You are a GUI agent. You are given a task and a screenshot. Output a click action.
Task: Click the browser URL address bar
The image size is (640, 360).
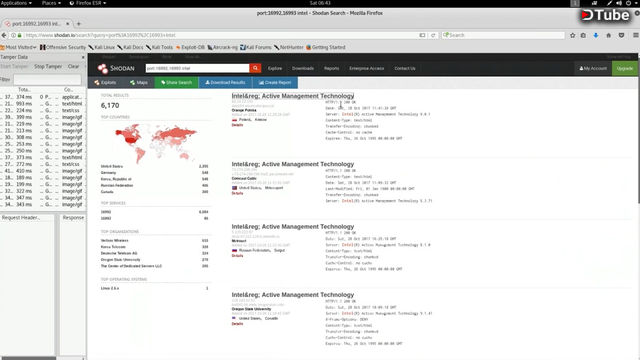point(220,35)
